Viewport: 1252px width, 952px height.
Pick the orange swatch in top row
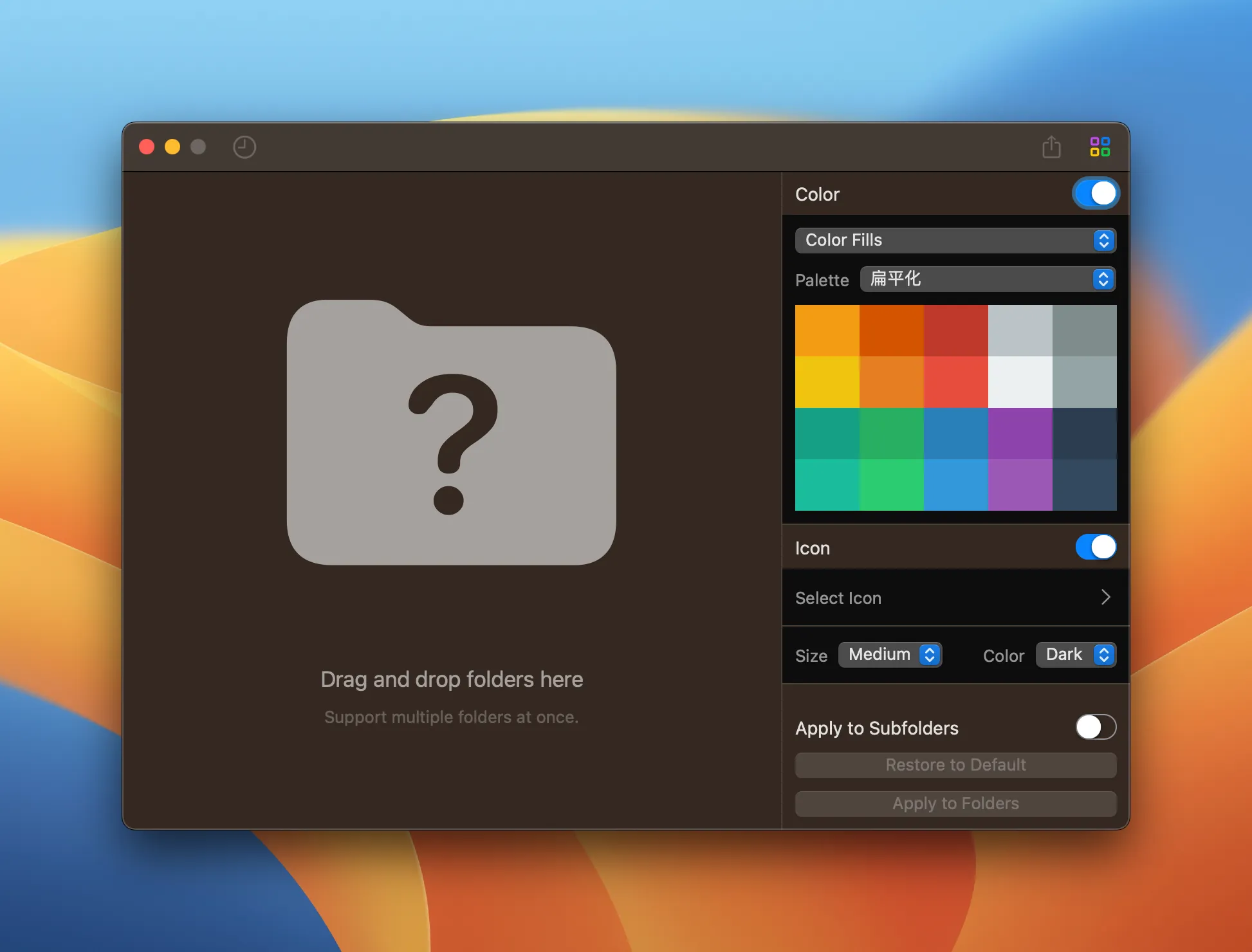click(x=827, y=331)
